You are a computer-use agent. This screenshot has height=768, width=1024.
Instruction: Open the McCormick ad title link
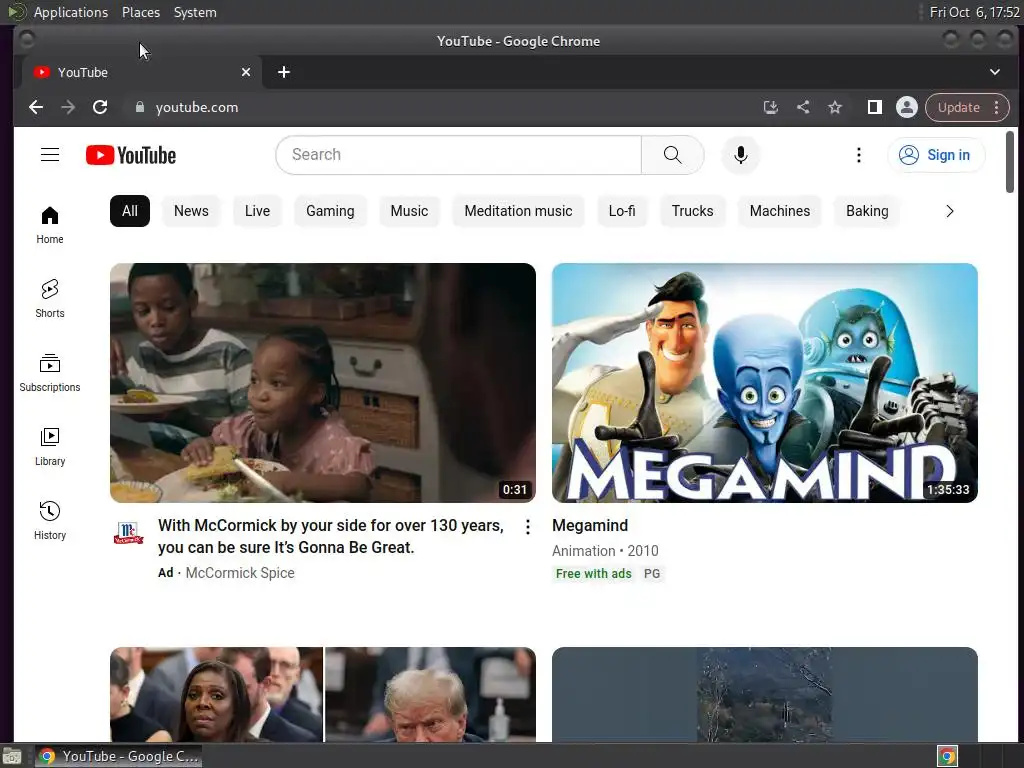(x=331, y=536)
